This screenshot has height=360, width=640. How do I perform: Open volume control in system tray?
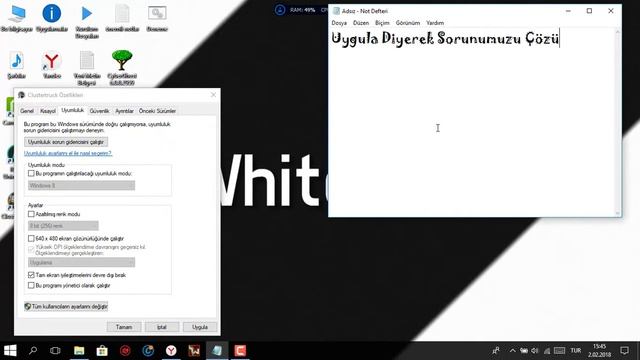[535, 351]
